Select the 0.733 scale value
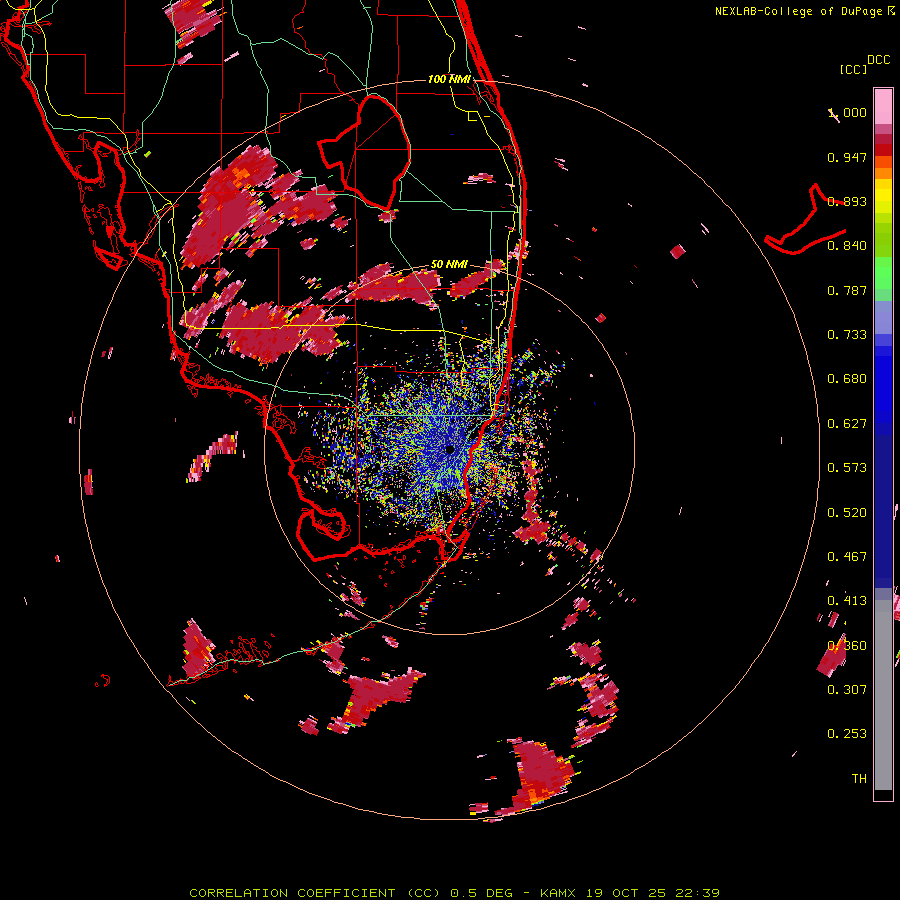The image size is (900, 900). pos(847,335)
